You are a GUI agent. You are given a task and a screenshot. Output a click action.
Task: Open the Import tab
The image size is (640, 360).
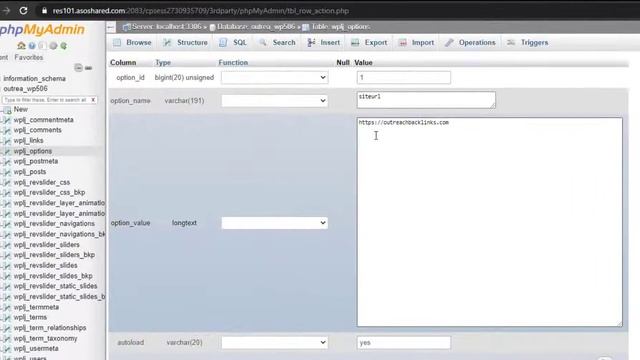coord(417,42)
